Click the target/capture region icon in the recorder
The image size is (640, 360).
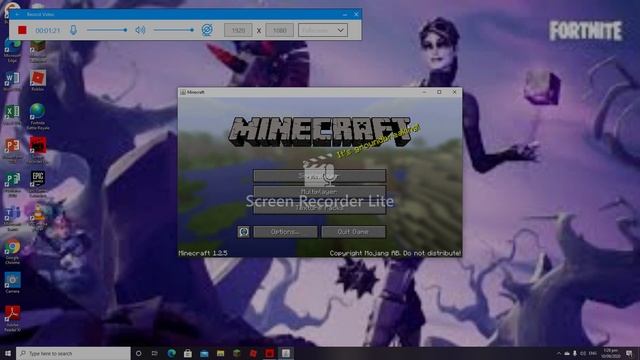(207, 30)
